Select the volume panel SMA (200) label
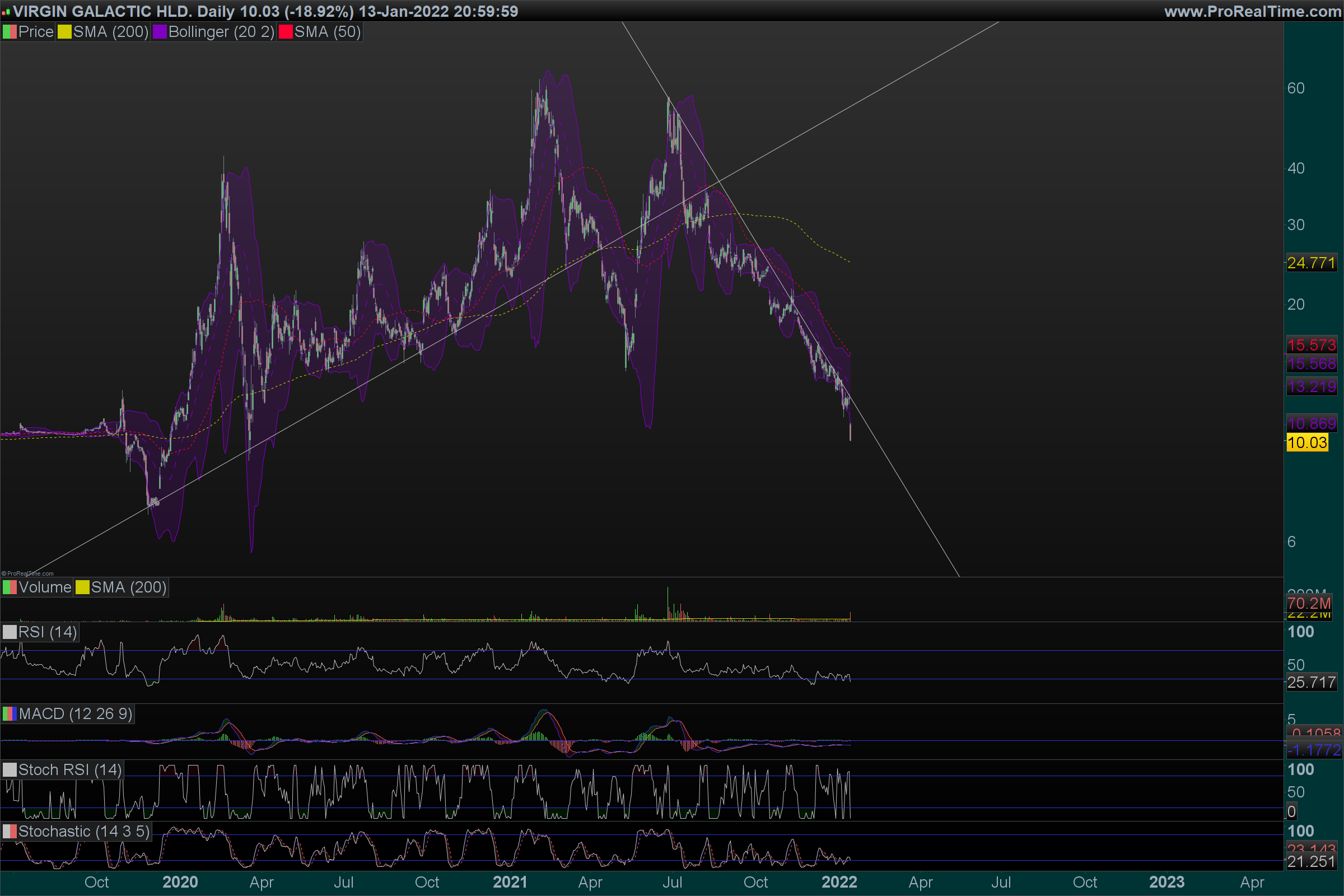Screen dimensions: 1344x896 (129, 587)
